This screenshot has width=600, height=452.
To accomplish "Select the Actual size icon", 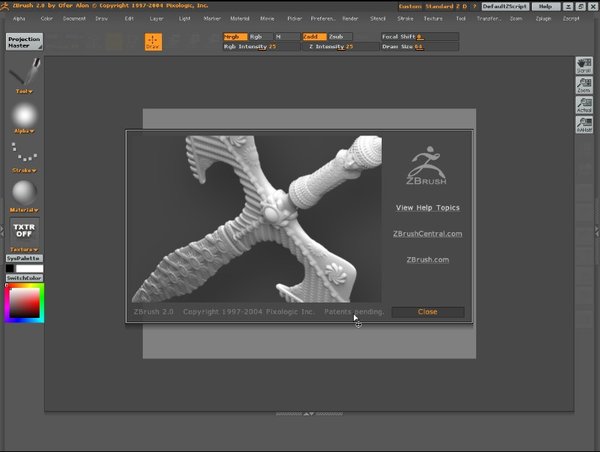I will pos(584,105).
